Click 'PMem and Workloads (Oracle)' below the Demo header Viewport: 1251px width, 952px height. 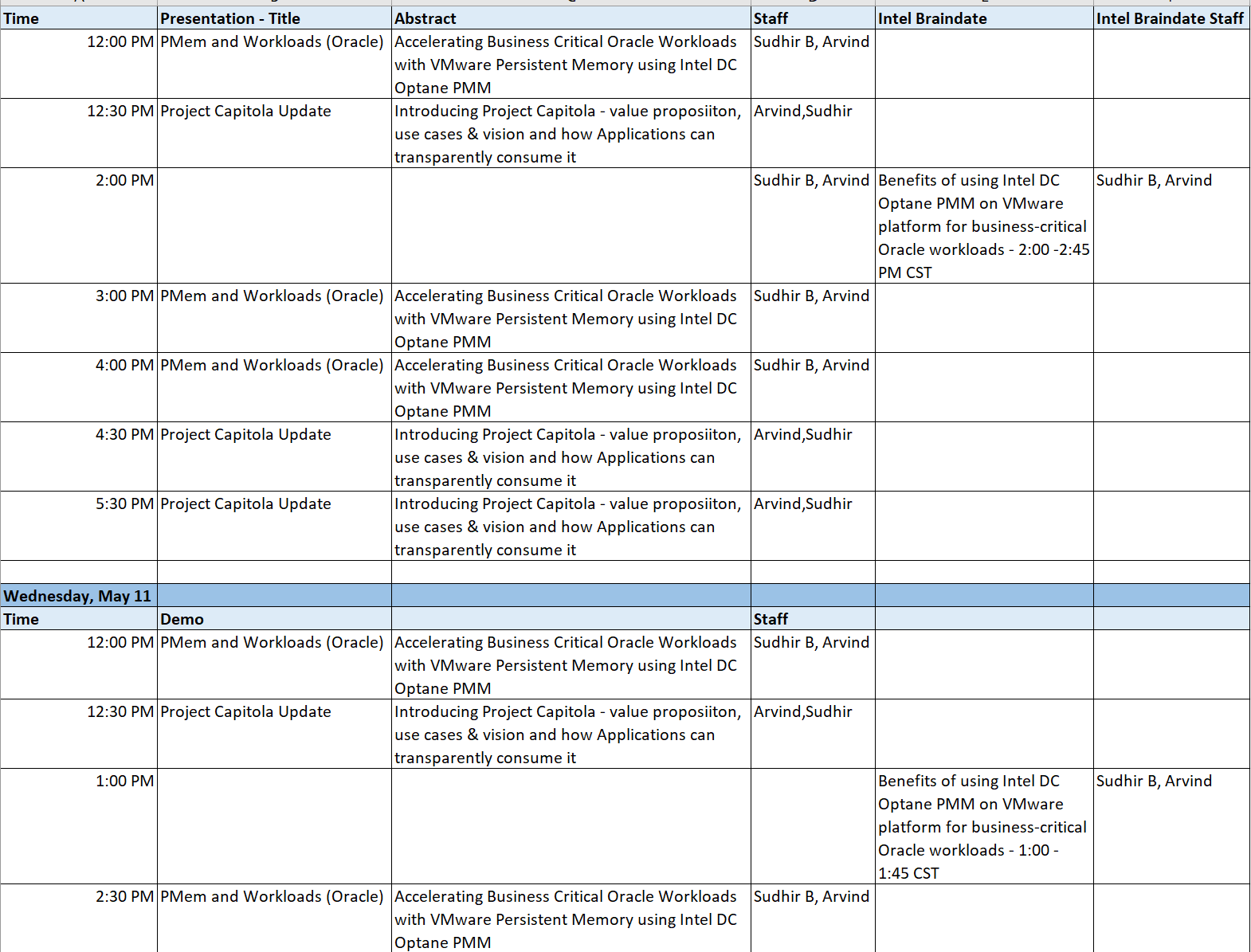coord(274,664)
